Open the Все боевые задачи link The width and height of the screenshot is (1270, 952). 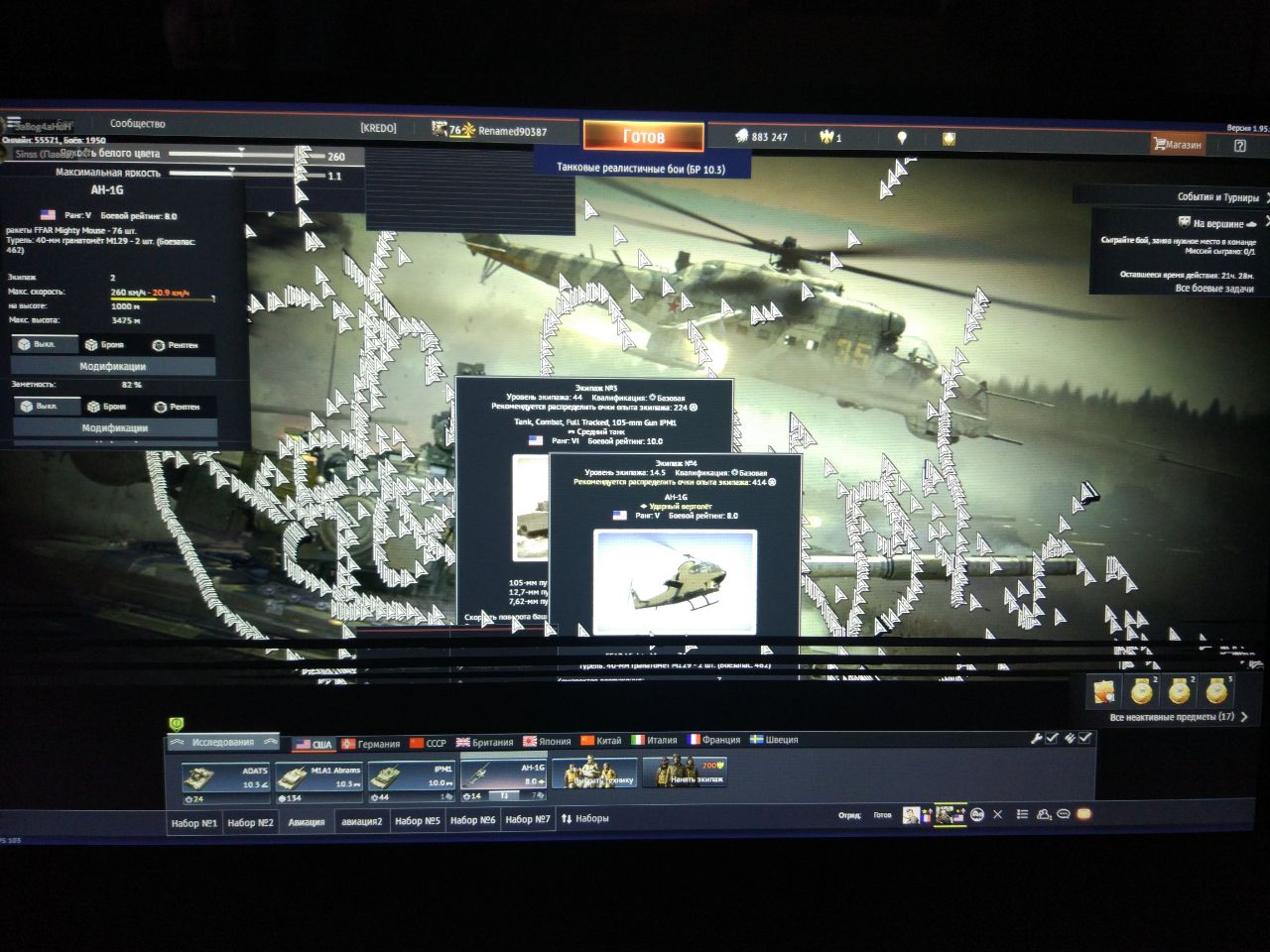tap(1214, 289)
